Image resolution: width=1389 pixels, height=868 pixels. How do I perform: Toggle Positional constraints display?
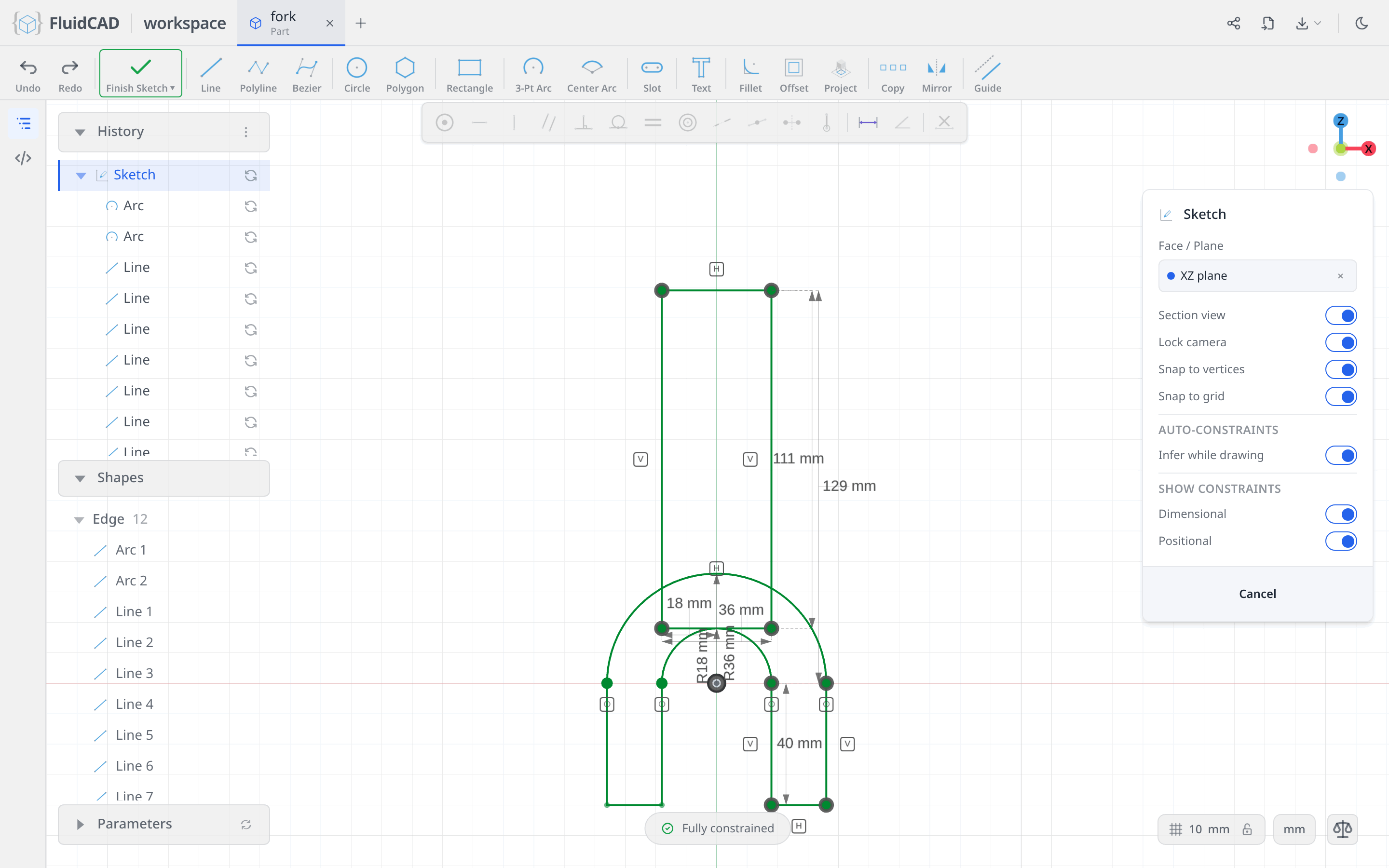(1341, 541)
